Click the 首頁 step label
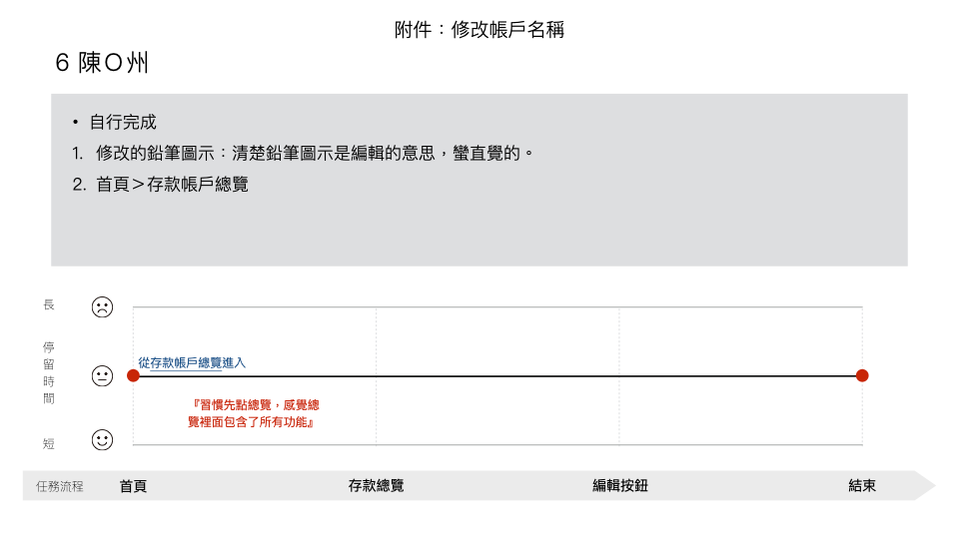Viewport: 959px width, 539px height. click(x=133, y=486)
